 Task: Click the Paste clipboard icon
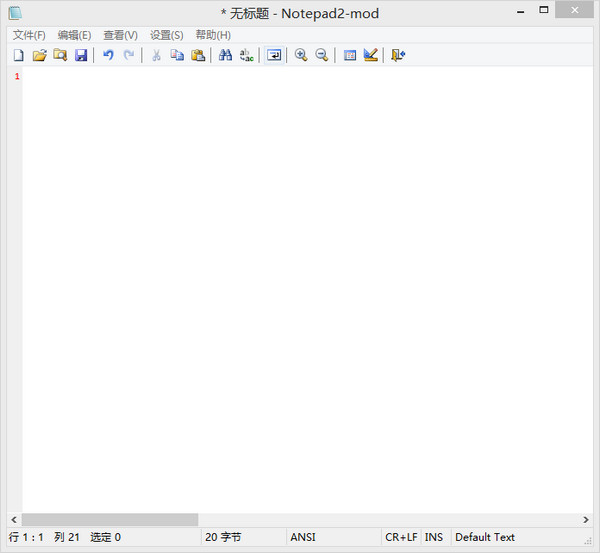click(x=198, y=55)
